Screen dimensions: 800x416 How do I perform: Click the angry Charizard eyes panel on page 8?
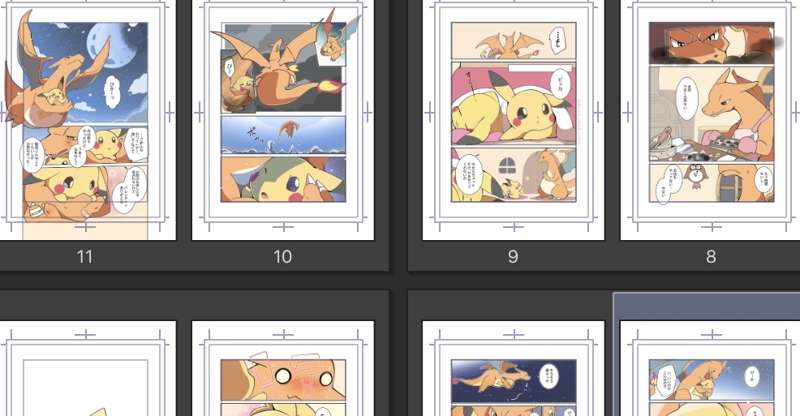click(x=711, y=43)
